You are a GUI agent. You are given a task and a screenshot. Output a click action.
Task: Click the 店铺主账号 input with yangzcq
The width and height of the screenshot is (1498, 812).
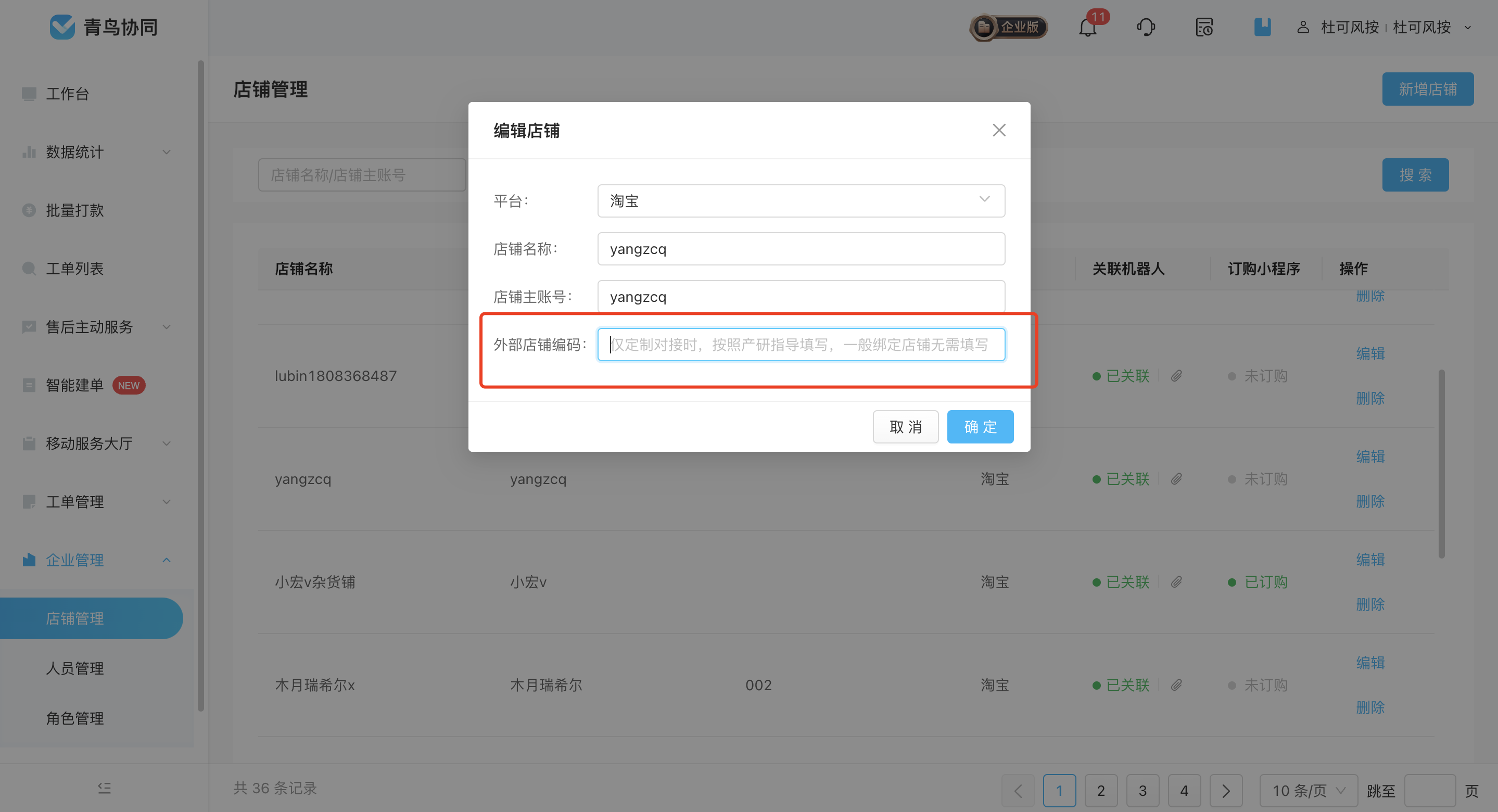click(x=801, y=297)
